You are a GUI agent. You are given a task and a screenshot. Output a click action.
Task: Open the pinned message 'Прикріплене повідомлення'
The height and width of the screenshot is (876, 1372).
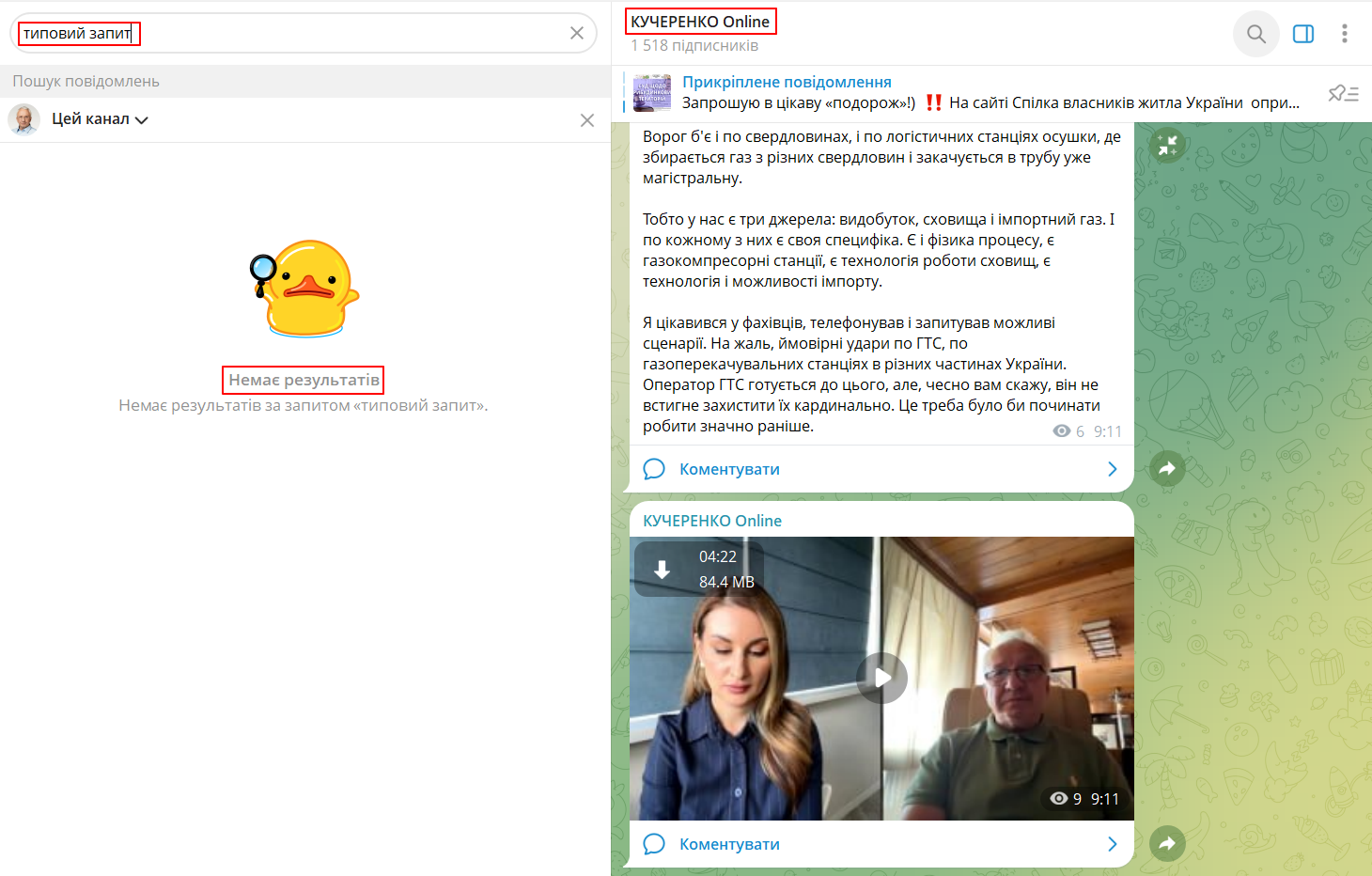coord(991,93)
